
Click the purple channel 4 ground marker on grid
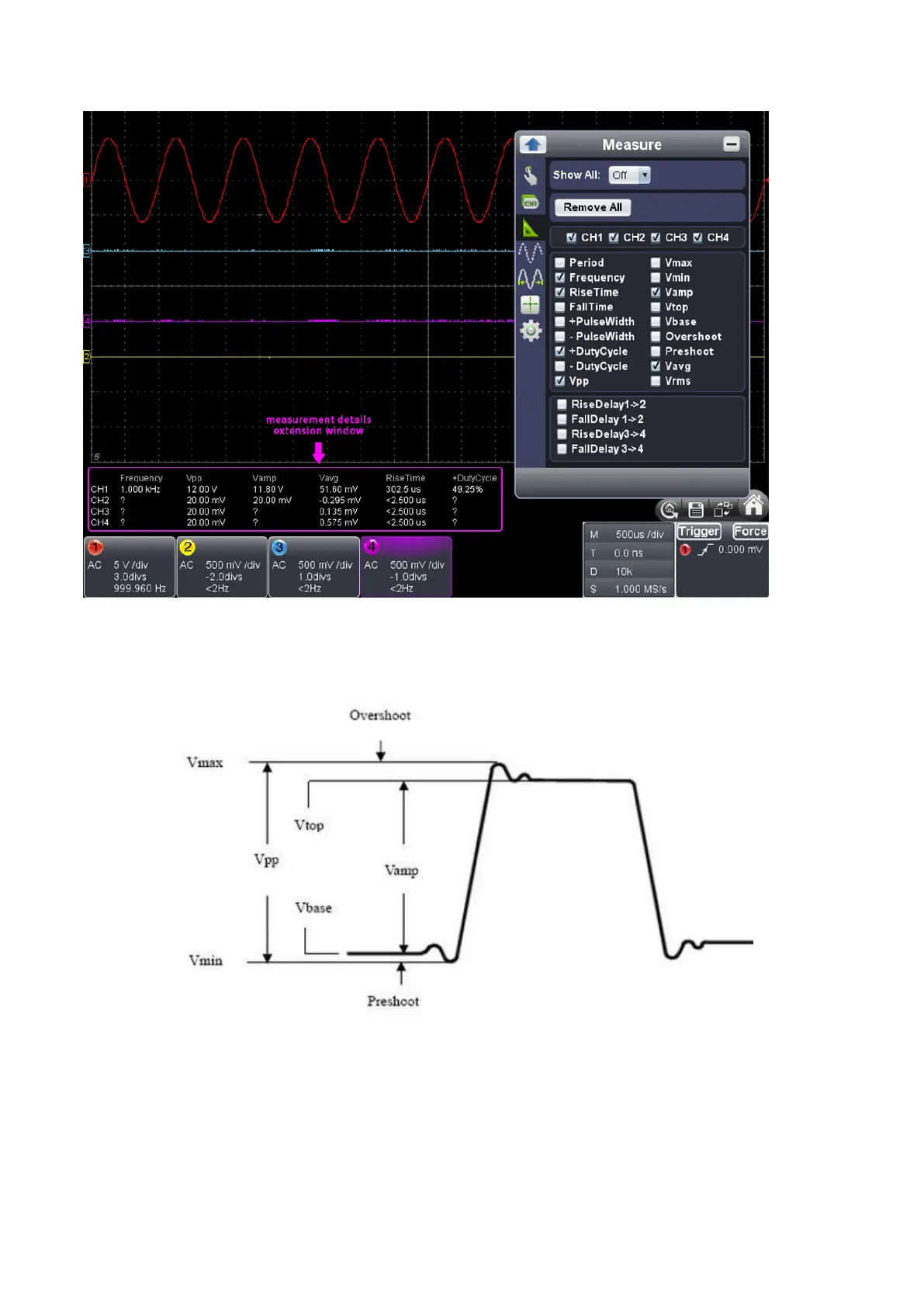[x=87, y=321]
